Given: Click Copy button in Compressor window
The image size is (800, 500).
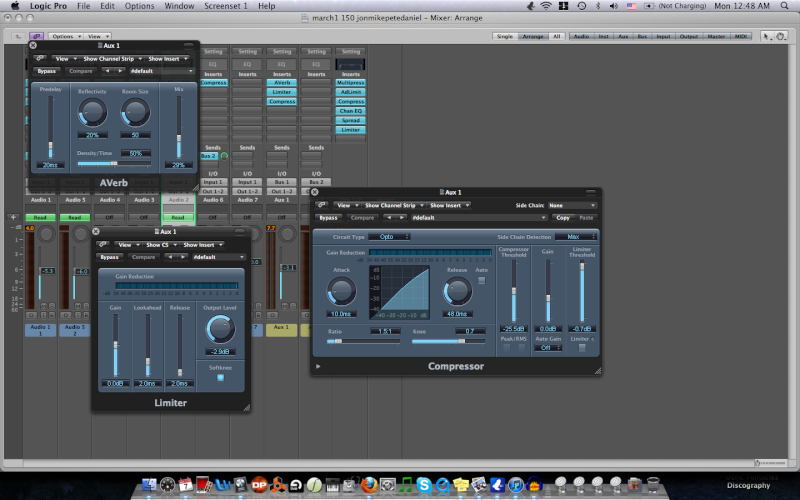Looking at the screenshot, I should click(563, 217).
